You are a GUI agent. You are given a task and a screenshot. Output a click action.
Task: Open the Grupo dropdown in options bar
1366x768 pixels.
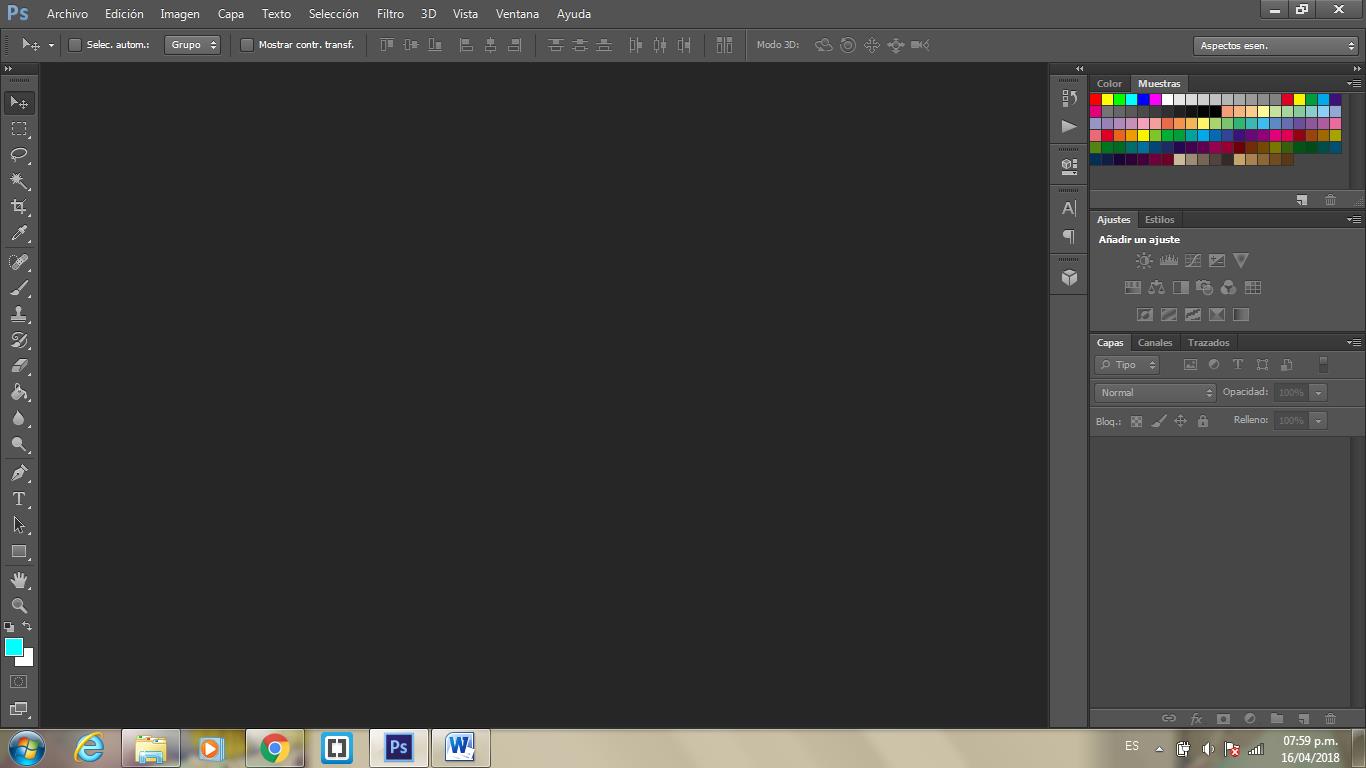pos(192,45)
